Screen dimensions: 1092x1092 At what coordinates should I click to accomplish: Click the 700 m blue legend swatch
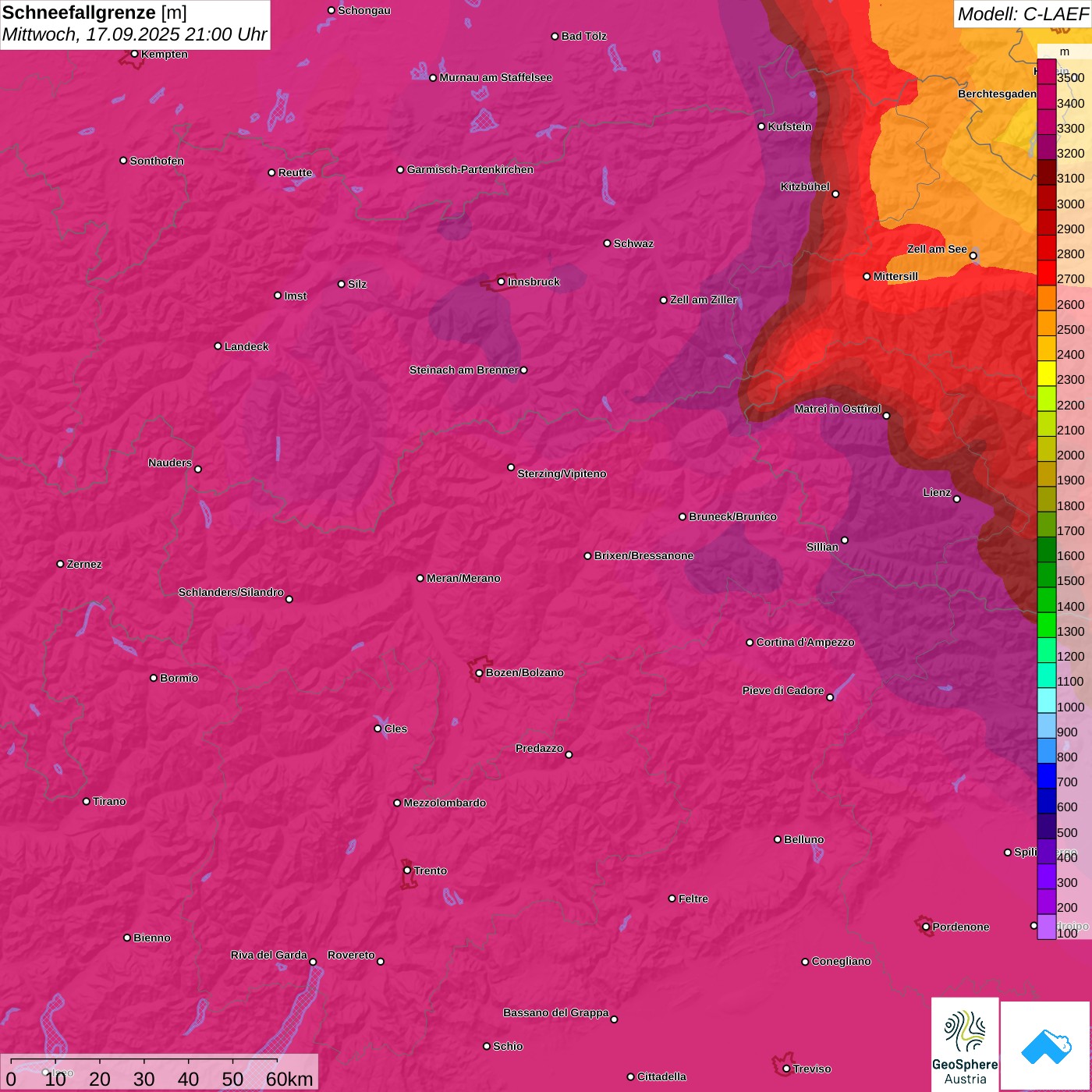1047,776
